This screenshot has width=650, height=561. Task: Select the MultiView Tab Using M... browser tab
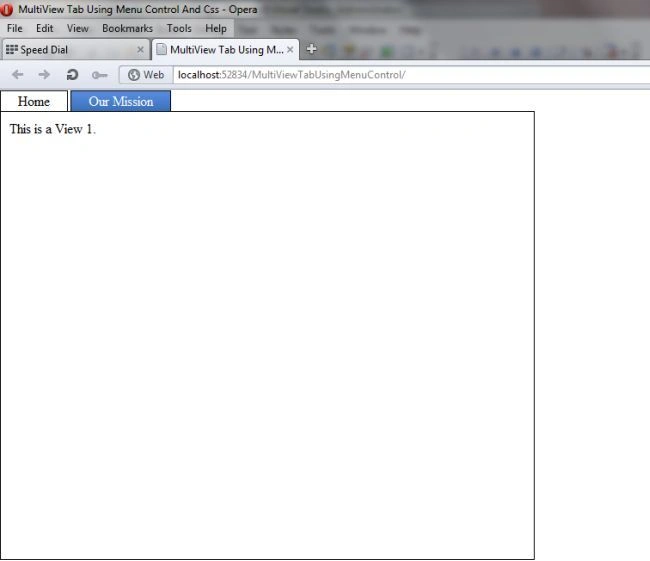tap(226, 50)
